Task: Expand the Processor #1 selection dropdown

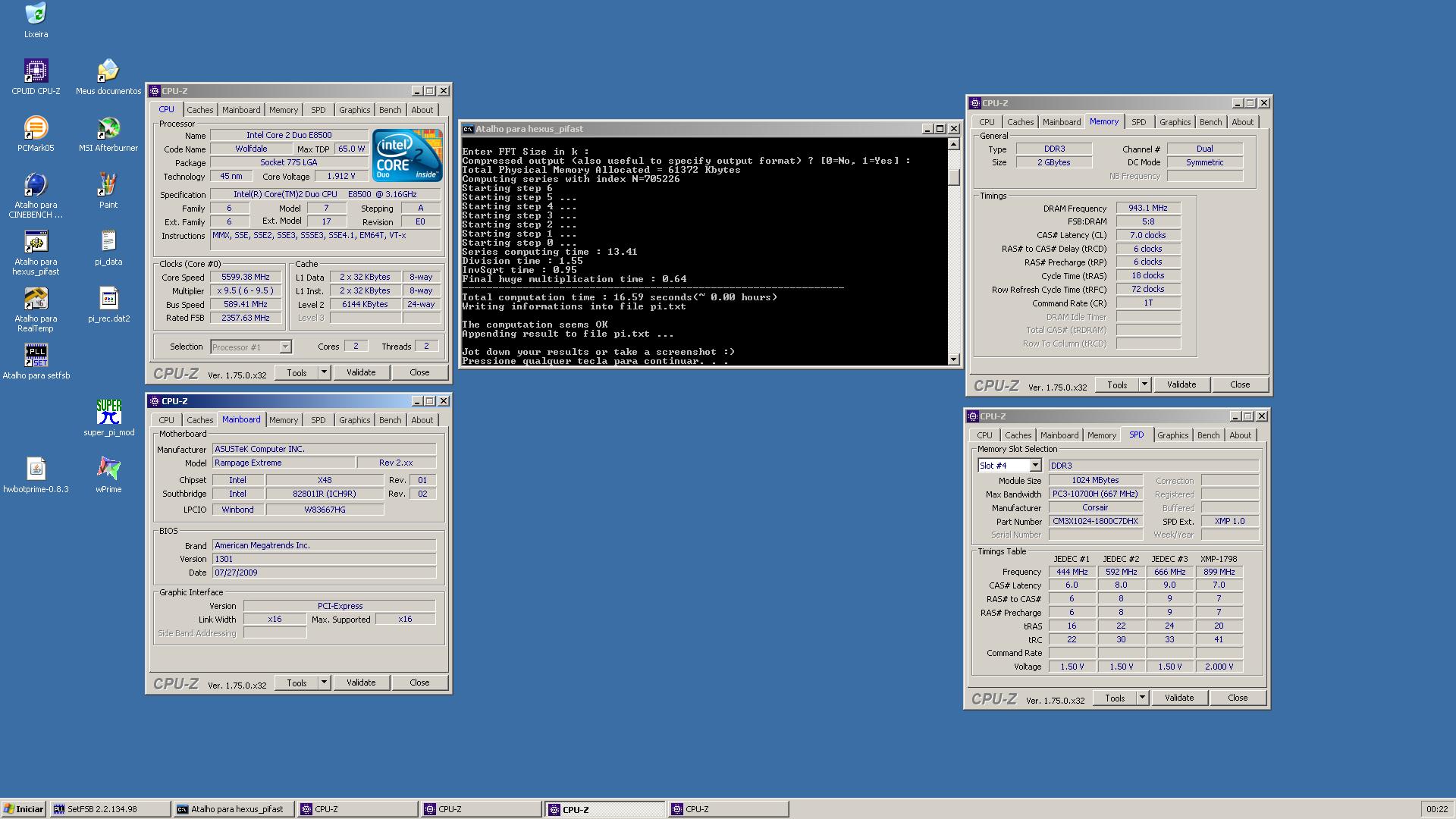Action: 285,347
